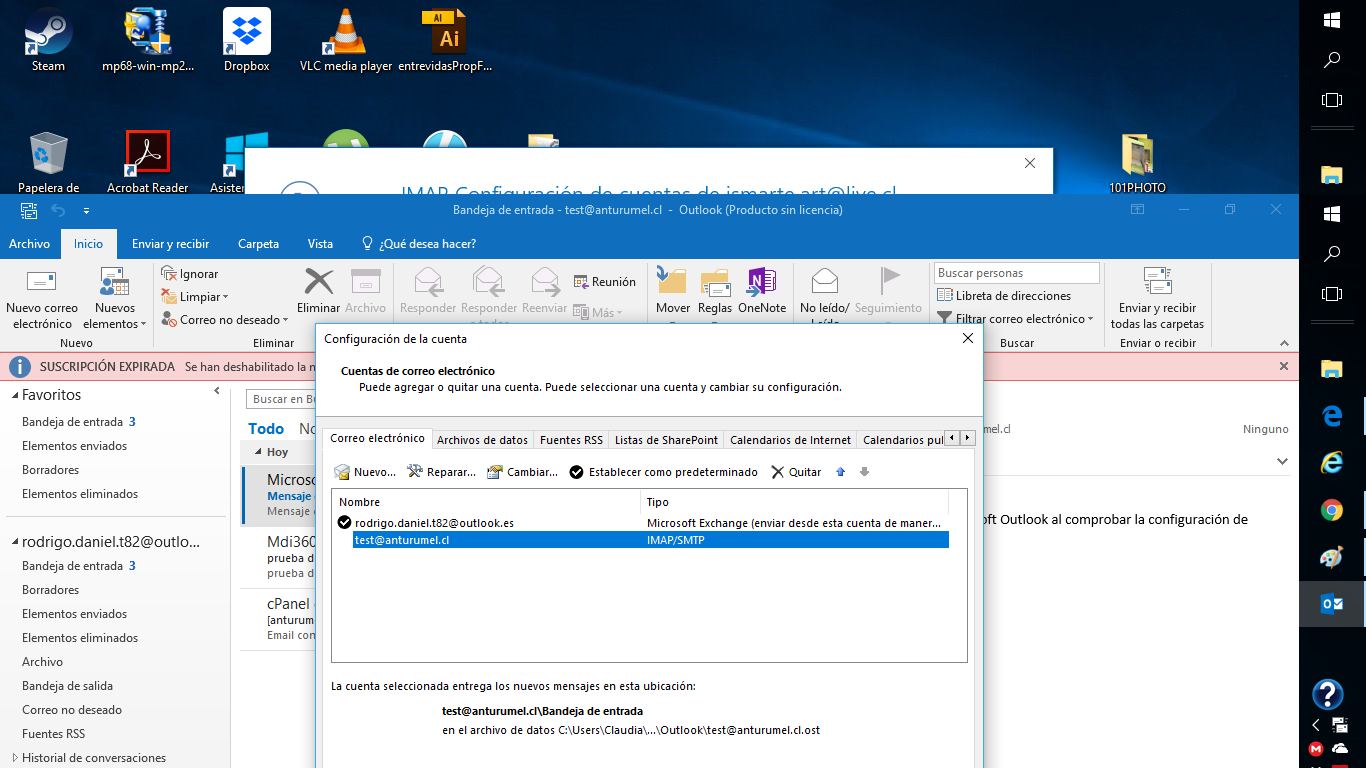Click the ¿Qué desea hacer? search box
Viewport: 1366px width, 768px height.
click(x=418, y=244)
